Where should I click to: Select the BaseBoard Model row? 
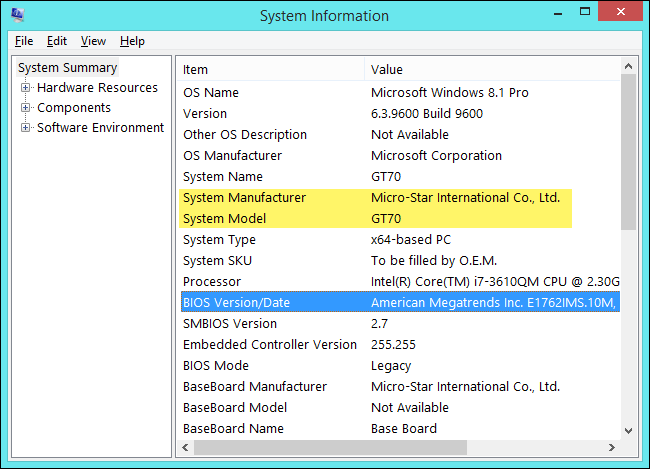pyautogui.click(x=400, y=408)
